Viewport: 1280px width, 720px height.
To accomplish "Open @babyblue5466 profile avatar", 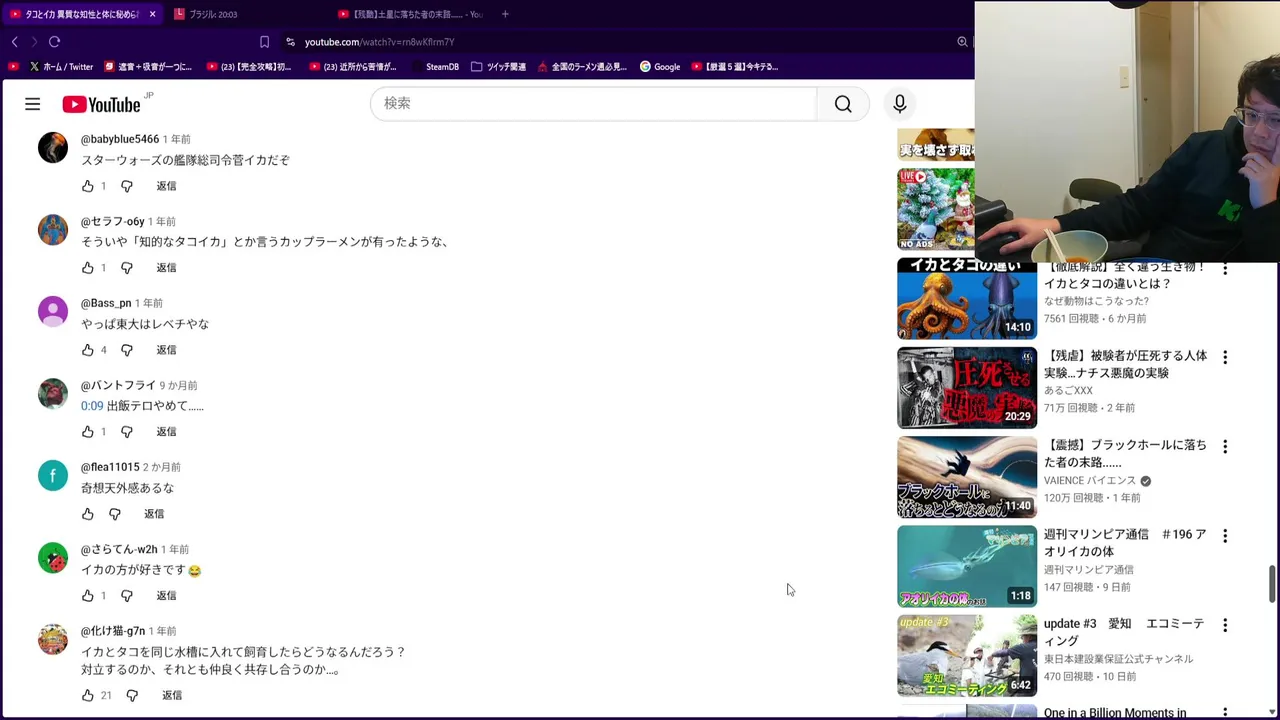I will 53,147.
